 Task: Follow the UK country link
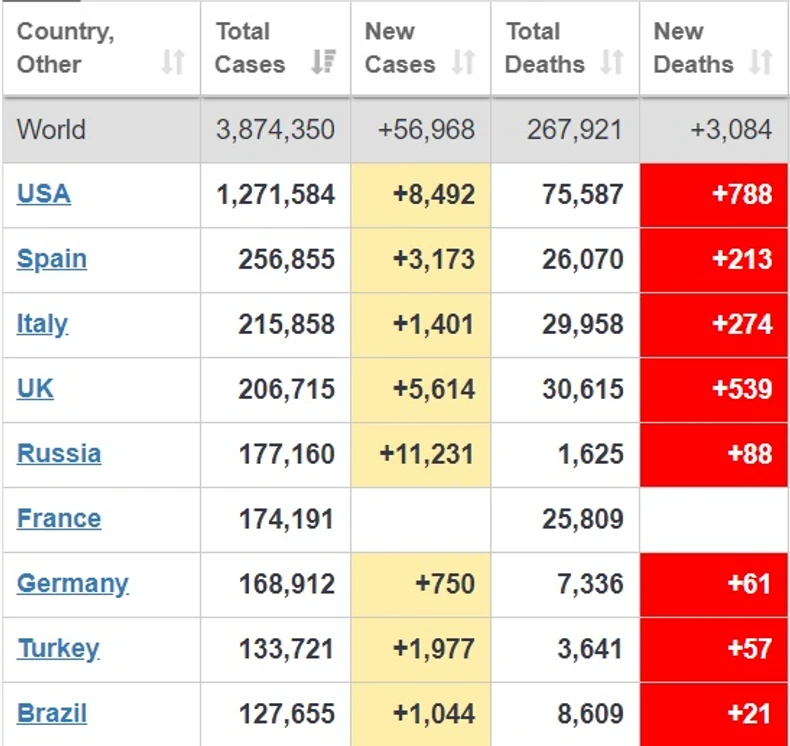pyautogui.click(x=35, y=388)
